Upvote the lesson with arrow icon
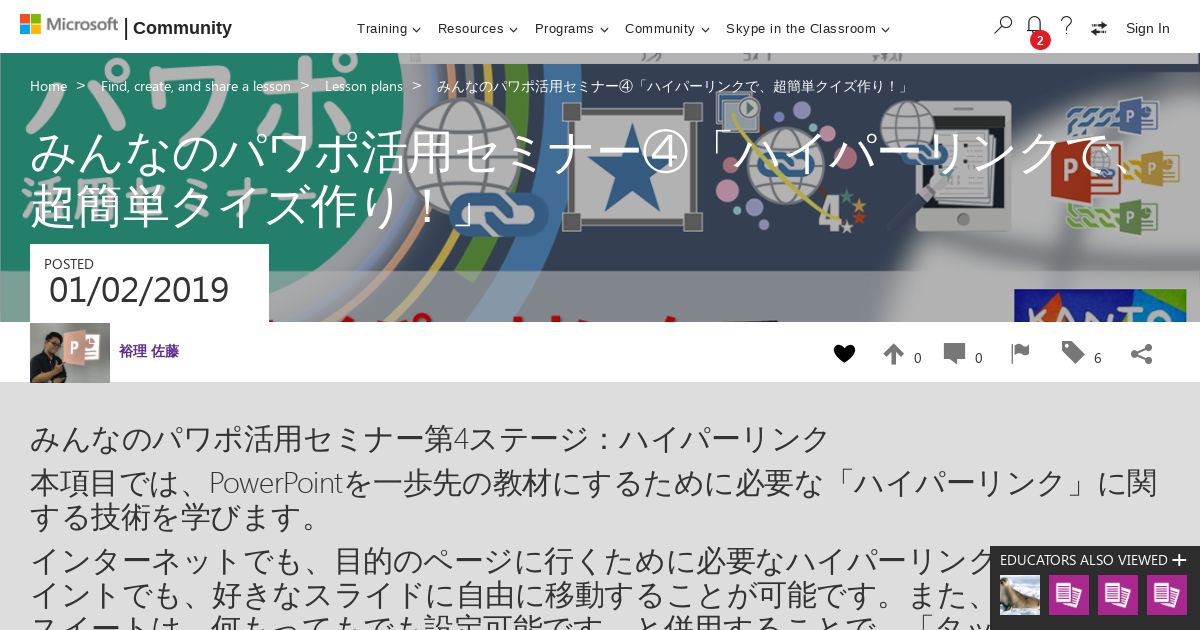The height and width of the screenshot is (630, 1200). pyautogui.click(x=893, y=354)
